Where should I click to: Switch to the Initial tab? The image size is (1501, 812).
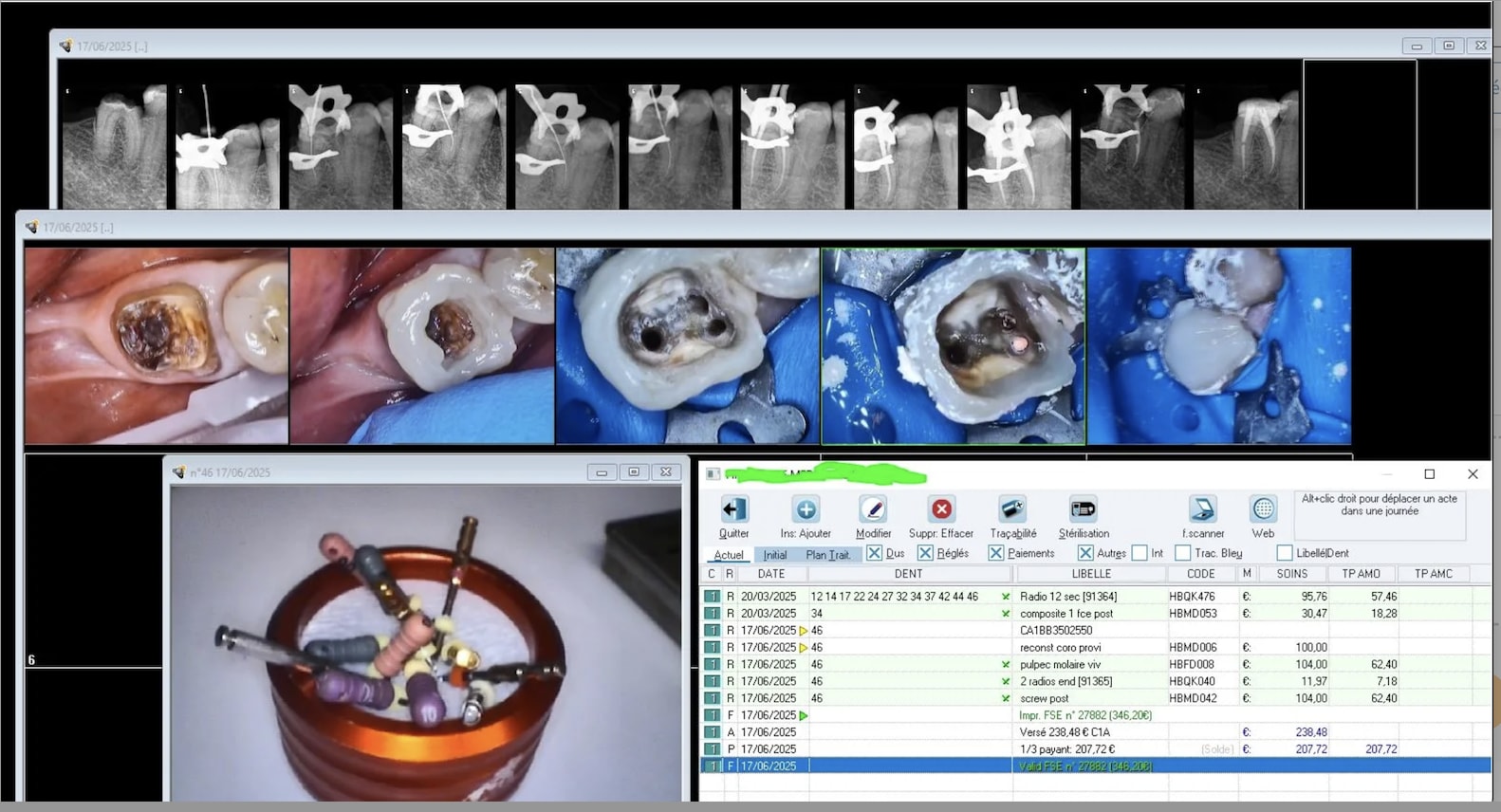tap(775, 555)
